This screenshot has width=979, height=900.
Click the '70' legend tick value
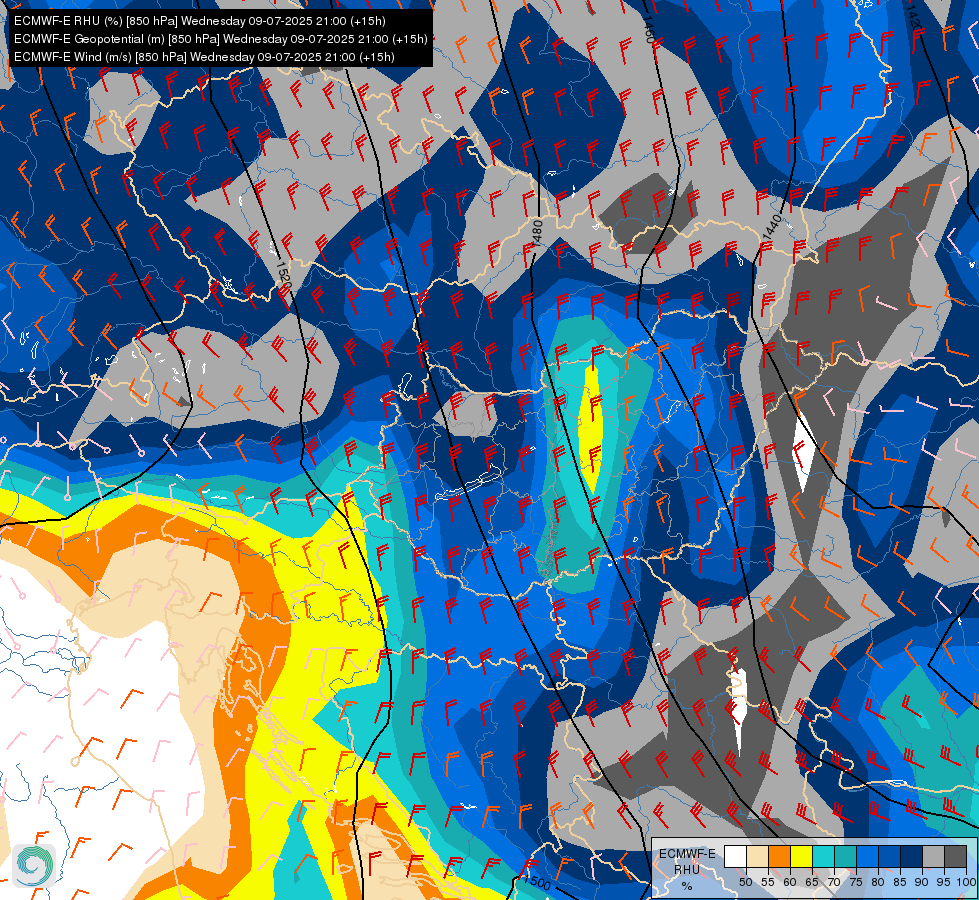click(834, 882)
